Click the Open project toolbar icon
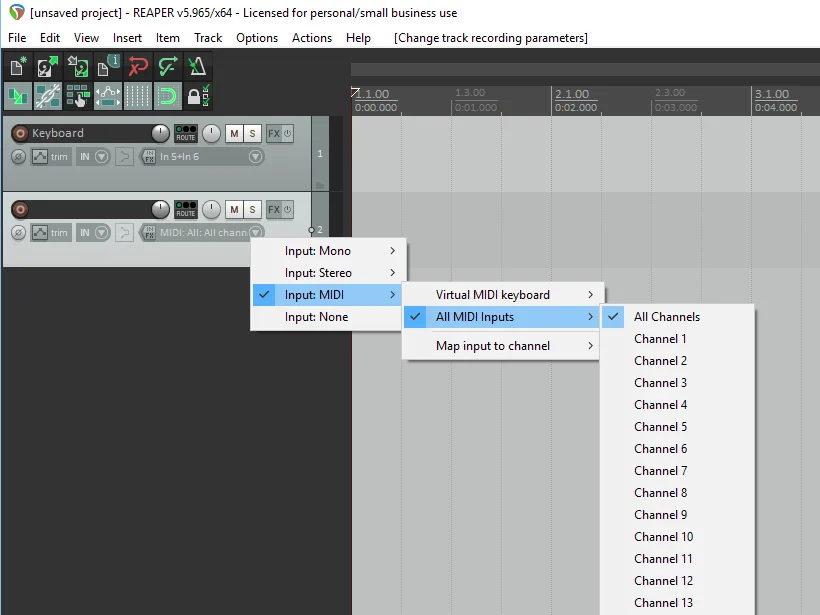Viewport: 820px width, 615px height. point(48,66)
